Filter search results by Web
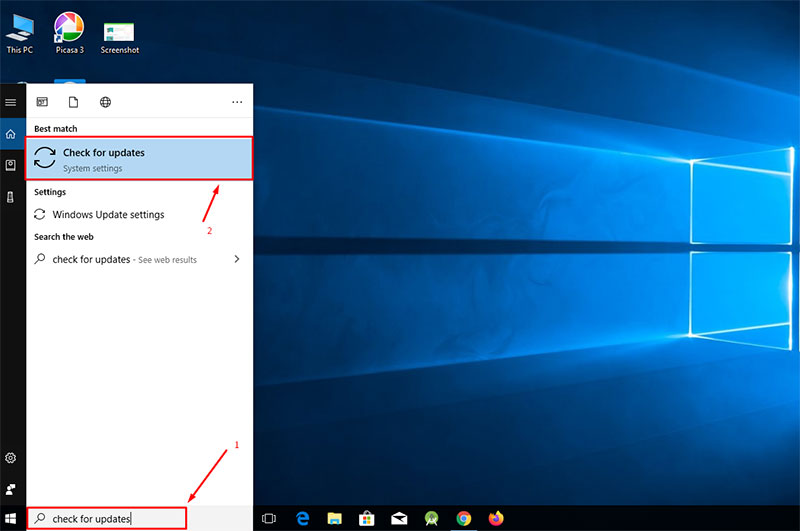 pos(105,102)
